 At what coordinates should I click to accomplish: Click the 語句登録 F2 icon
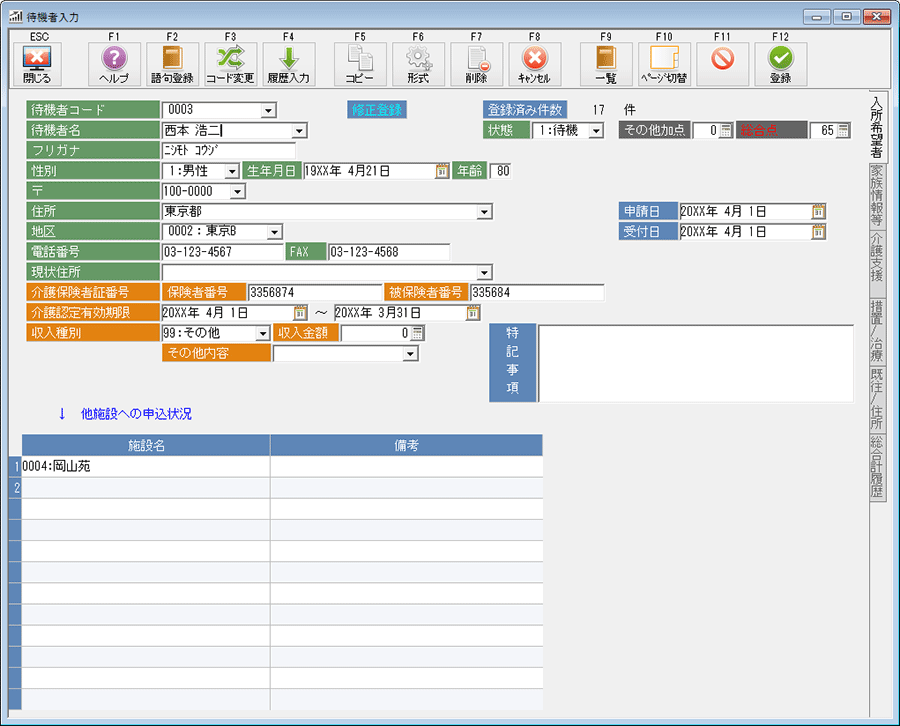pos(172,64)
